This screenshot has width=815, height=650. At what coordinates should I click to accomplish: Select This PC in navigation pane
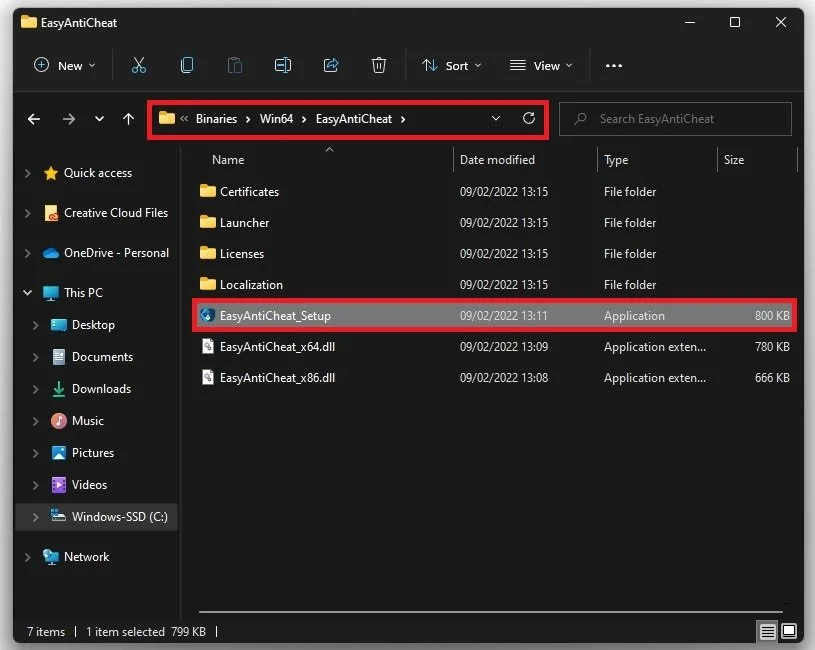(x=83, y=293)
